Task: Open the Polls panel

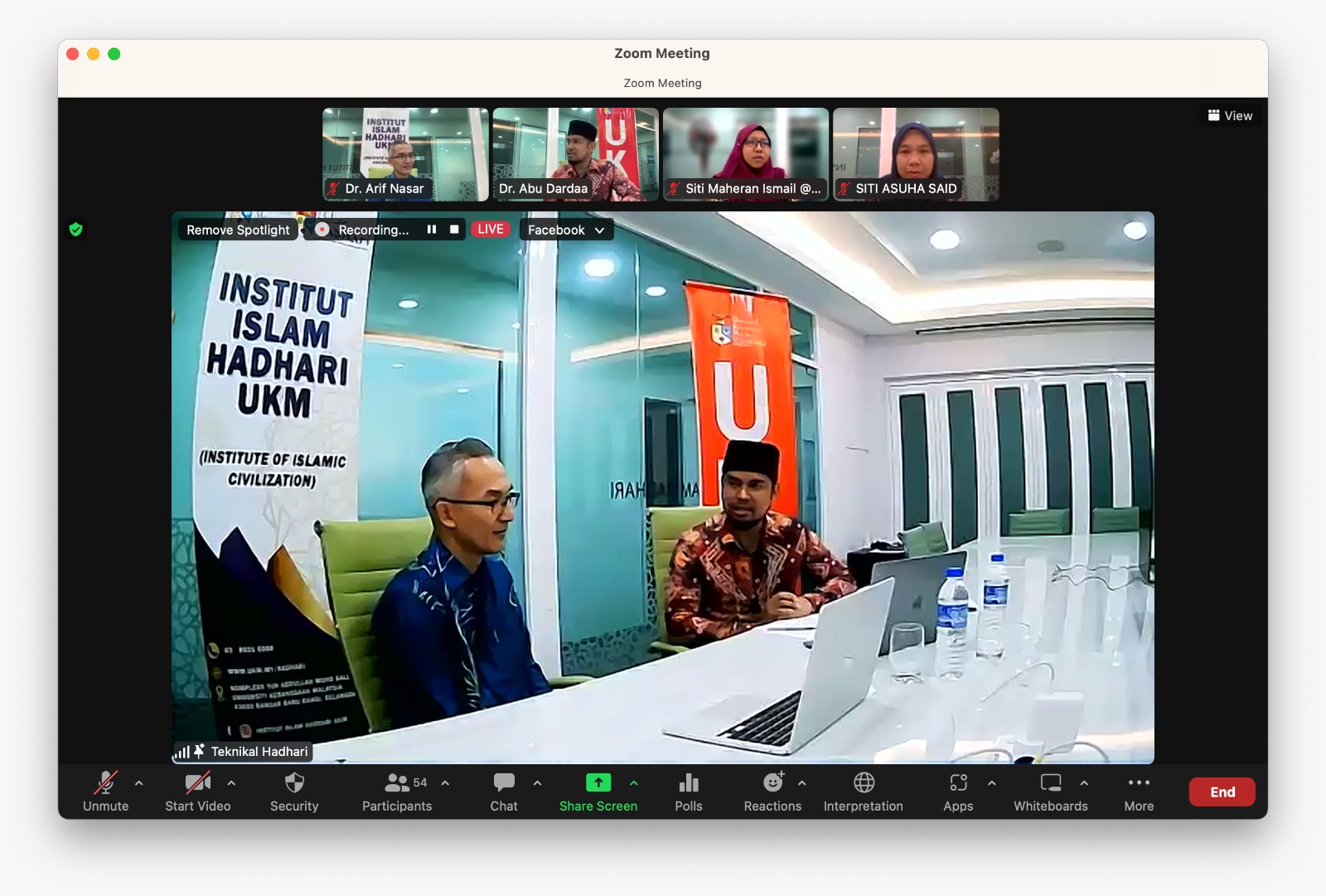Action: pos(688,792)
